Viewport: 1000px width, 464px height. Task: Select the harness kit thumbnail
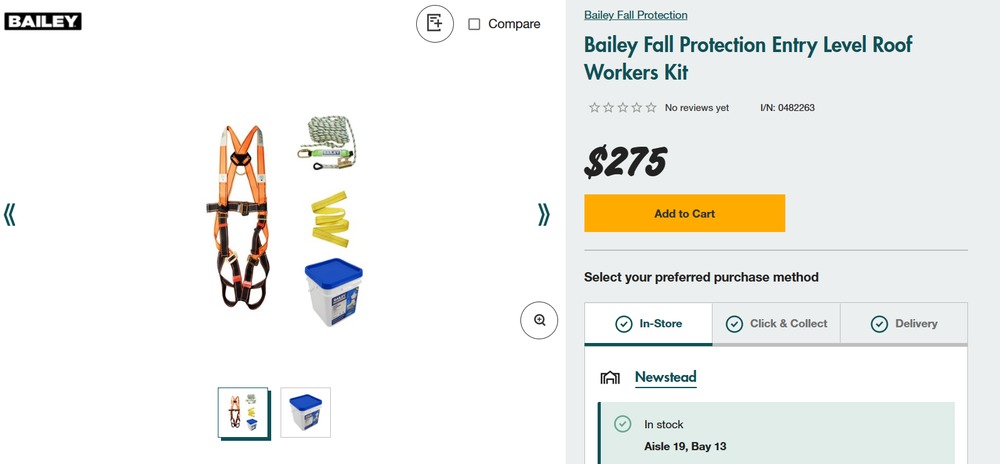(243, 412)
